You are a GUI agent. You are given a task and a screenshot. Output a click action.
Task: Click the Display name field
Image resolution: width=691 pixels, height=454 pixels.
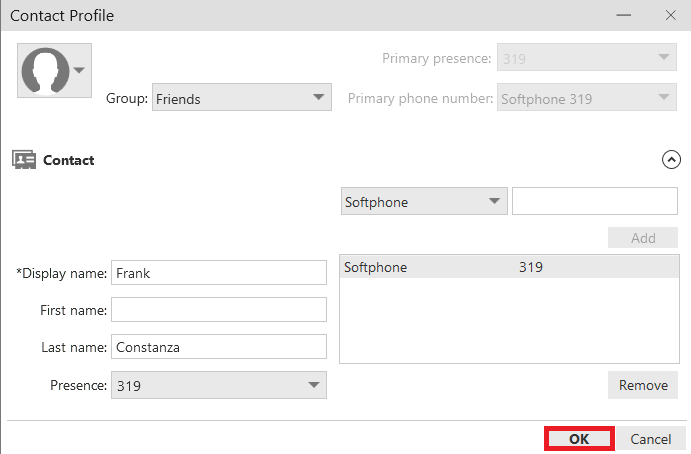(219, 273)
